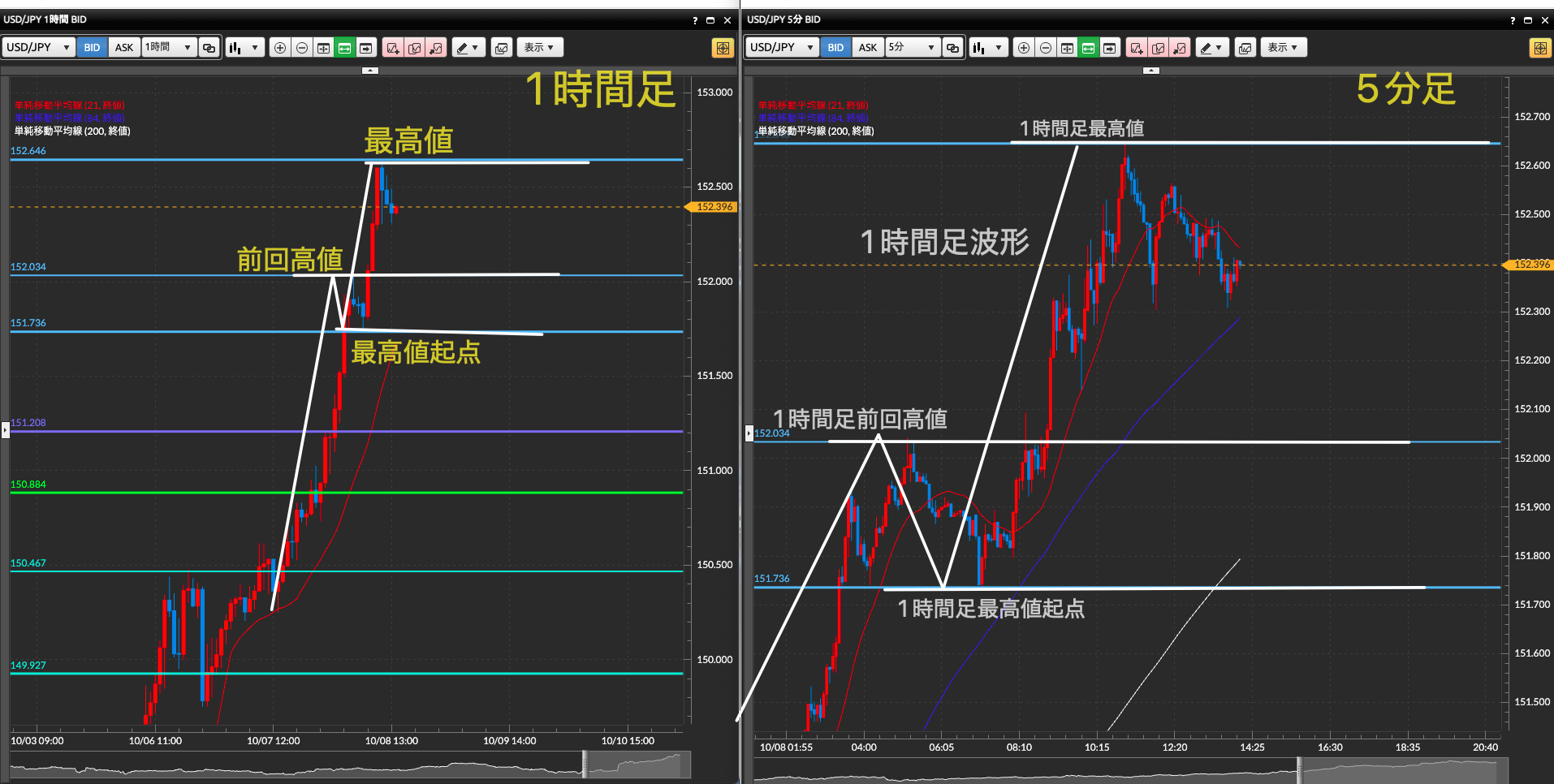Zoom in on the 1-hour chart

280,48
